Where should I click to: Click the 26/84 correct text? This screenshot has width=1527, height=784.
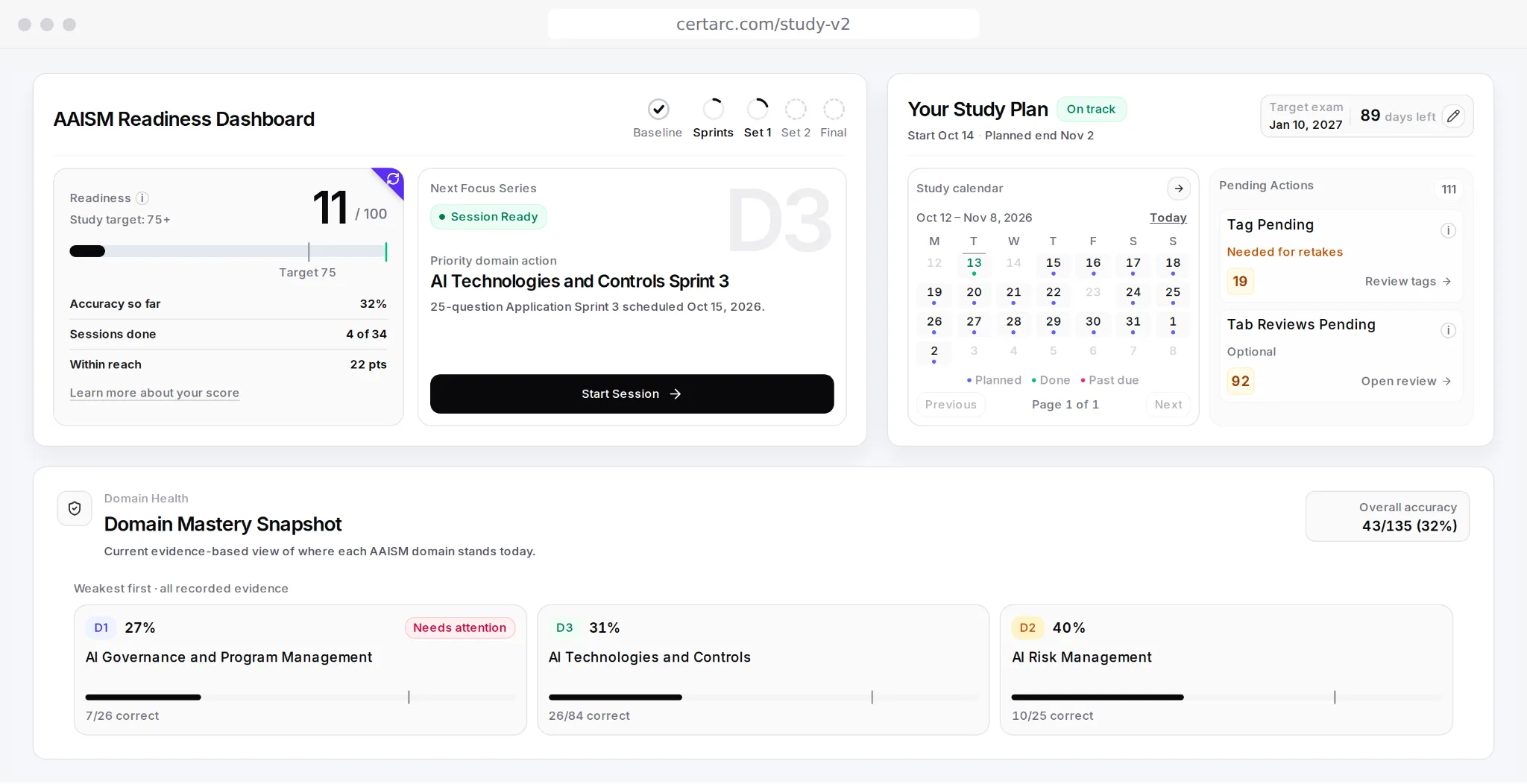589,715
